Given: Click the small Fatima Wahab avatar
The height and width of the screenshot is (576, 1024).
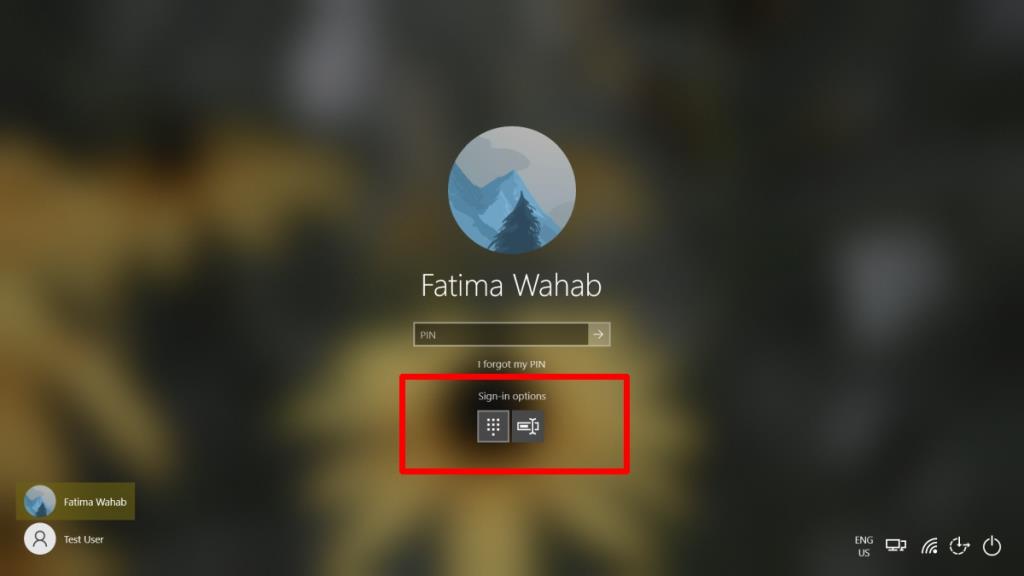Looking at the screenshot, I should click(40, 502).
